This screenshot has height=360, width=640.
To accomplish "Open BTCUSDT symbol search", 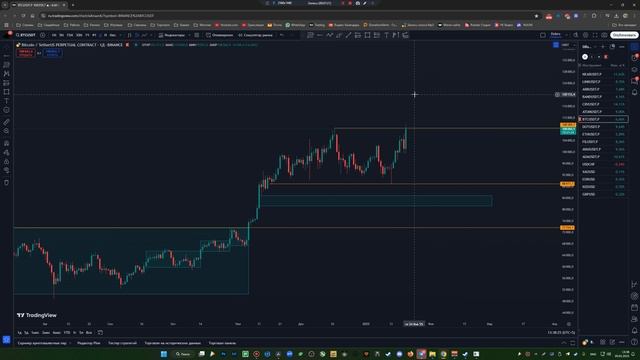I will point(25,35).
